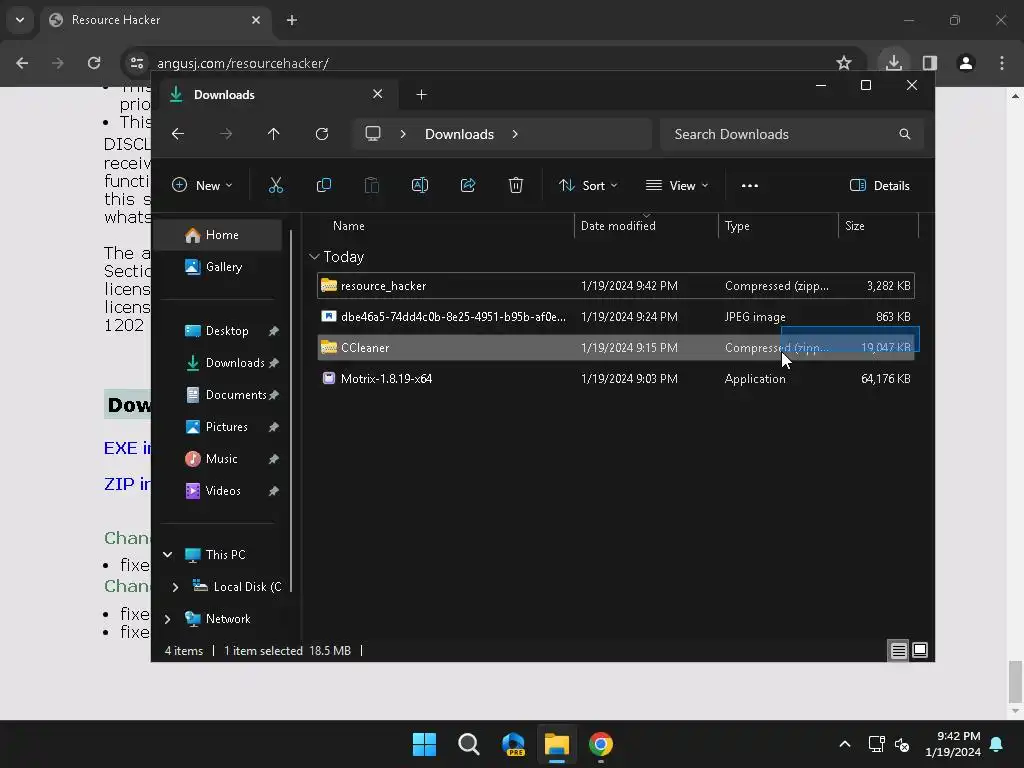Reload the Resource Hacker page

94,63
